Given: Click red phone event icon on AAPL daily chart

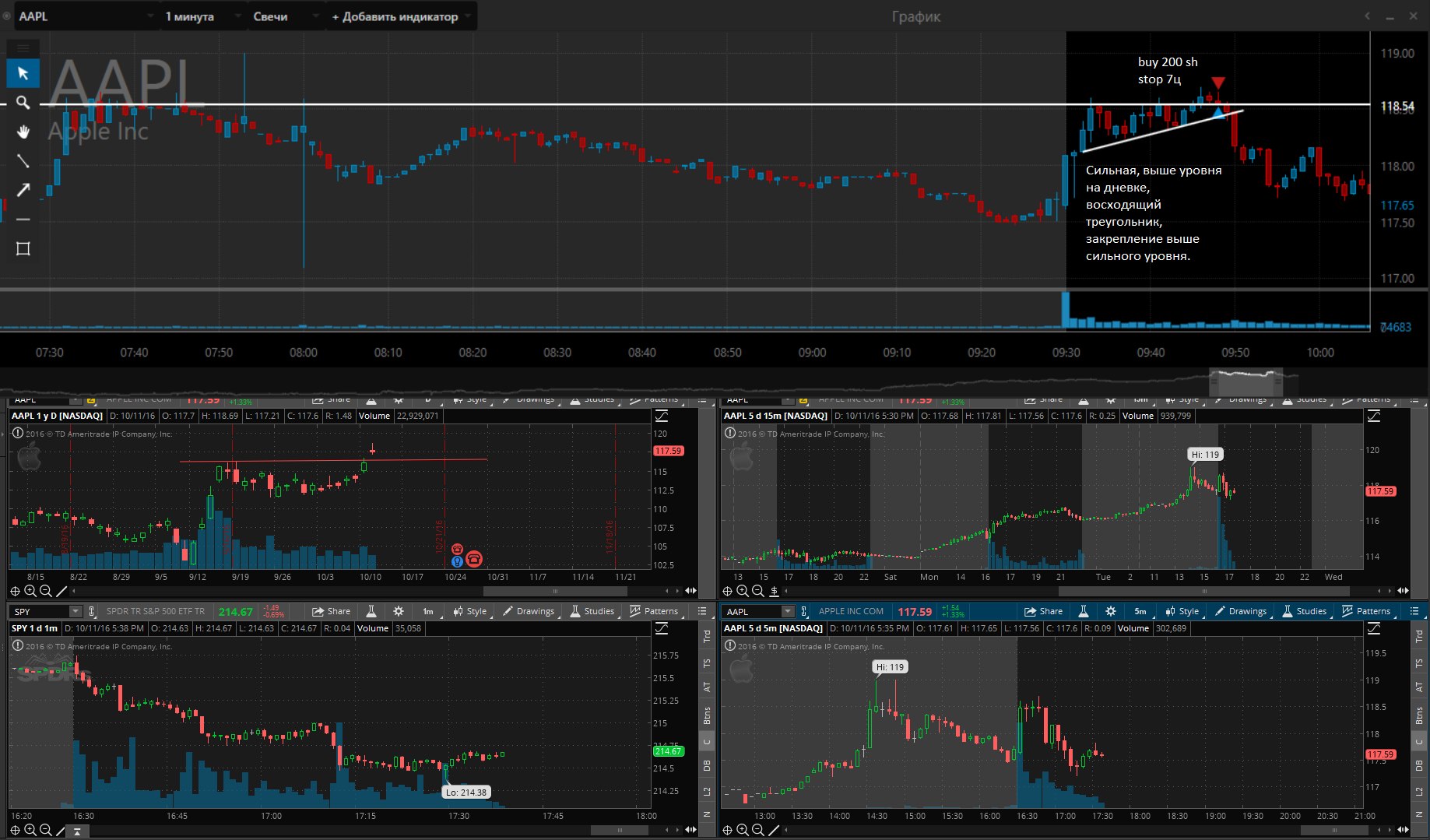Looking at the screenshot, I should point(473,559).
